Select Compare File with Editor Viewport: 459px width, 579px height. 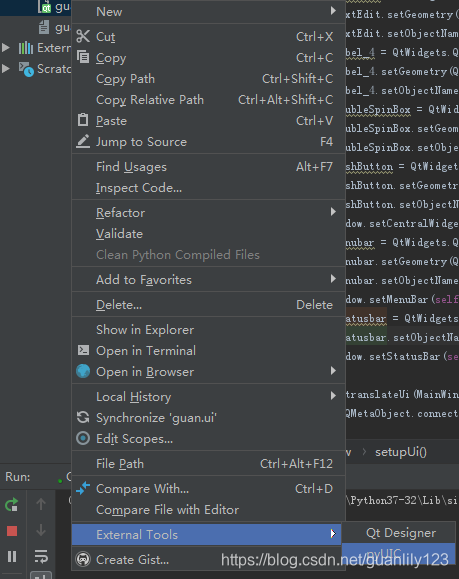tap(208, 510)
